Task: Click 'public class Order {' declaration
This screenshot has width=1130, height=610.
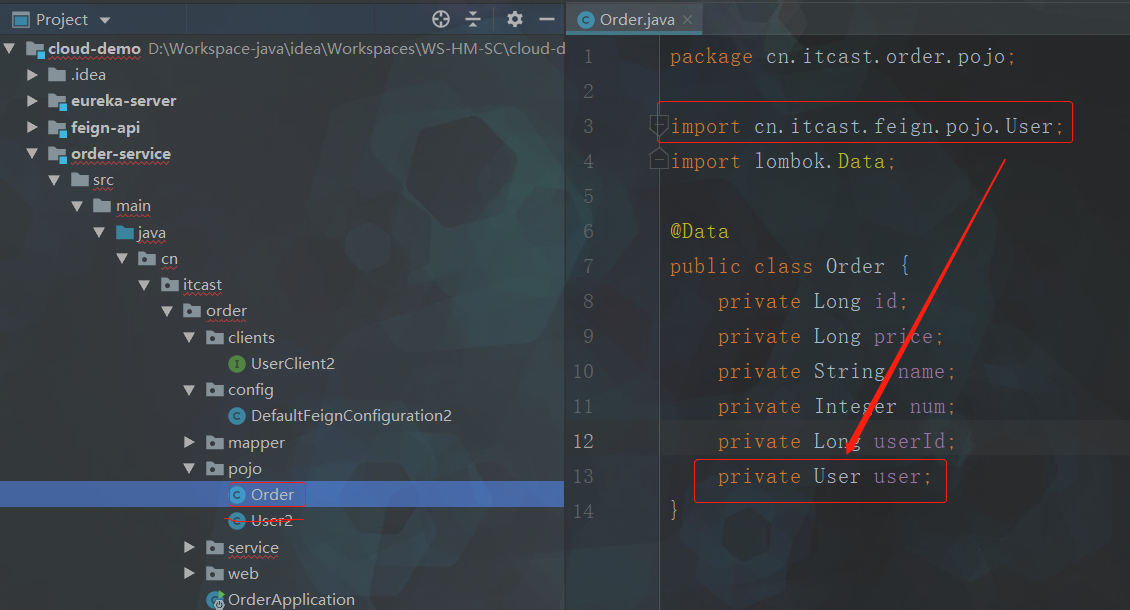Action: click(x=790, y=266)
